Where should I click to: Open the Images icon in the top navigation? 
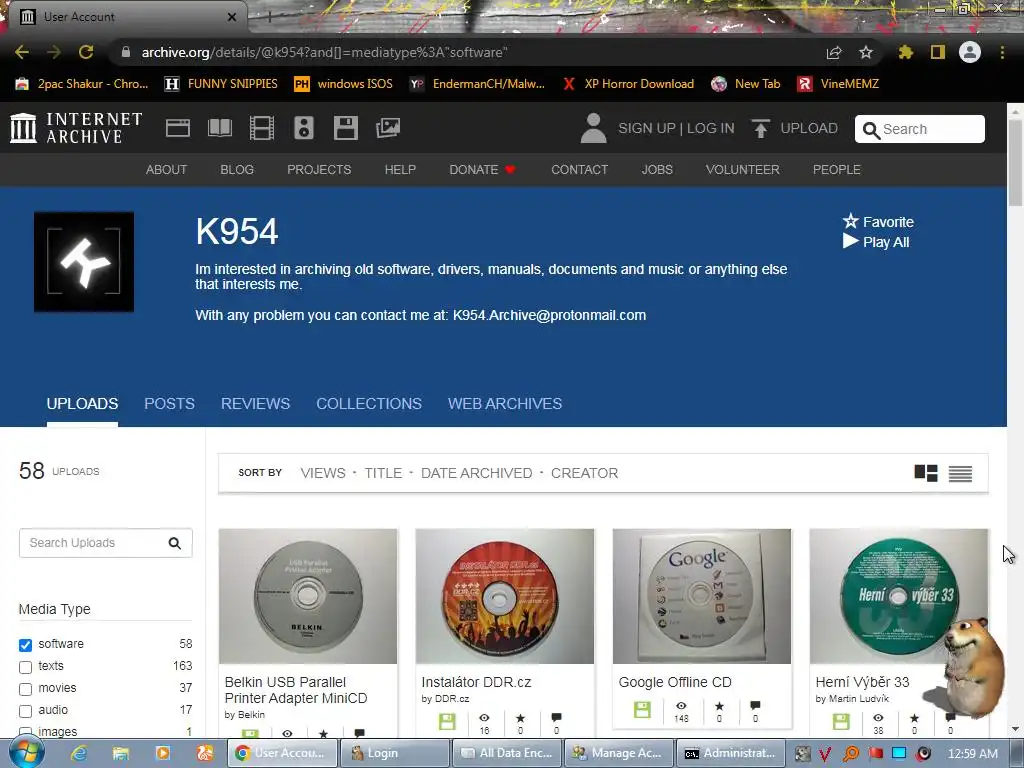(x=387, y=128)
